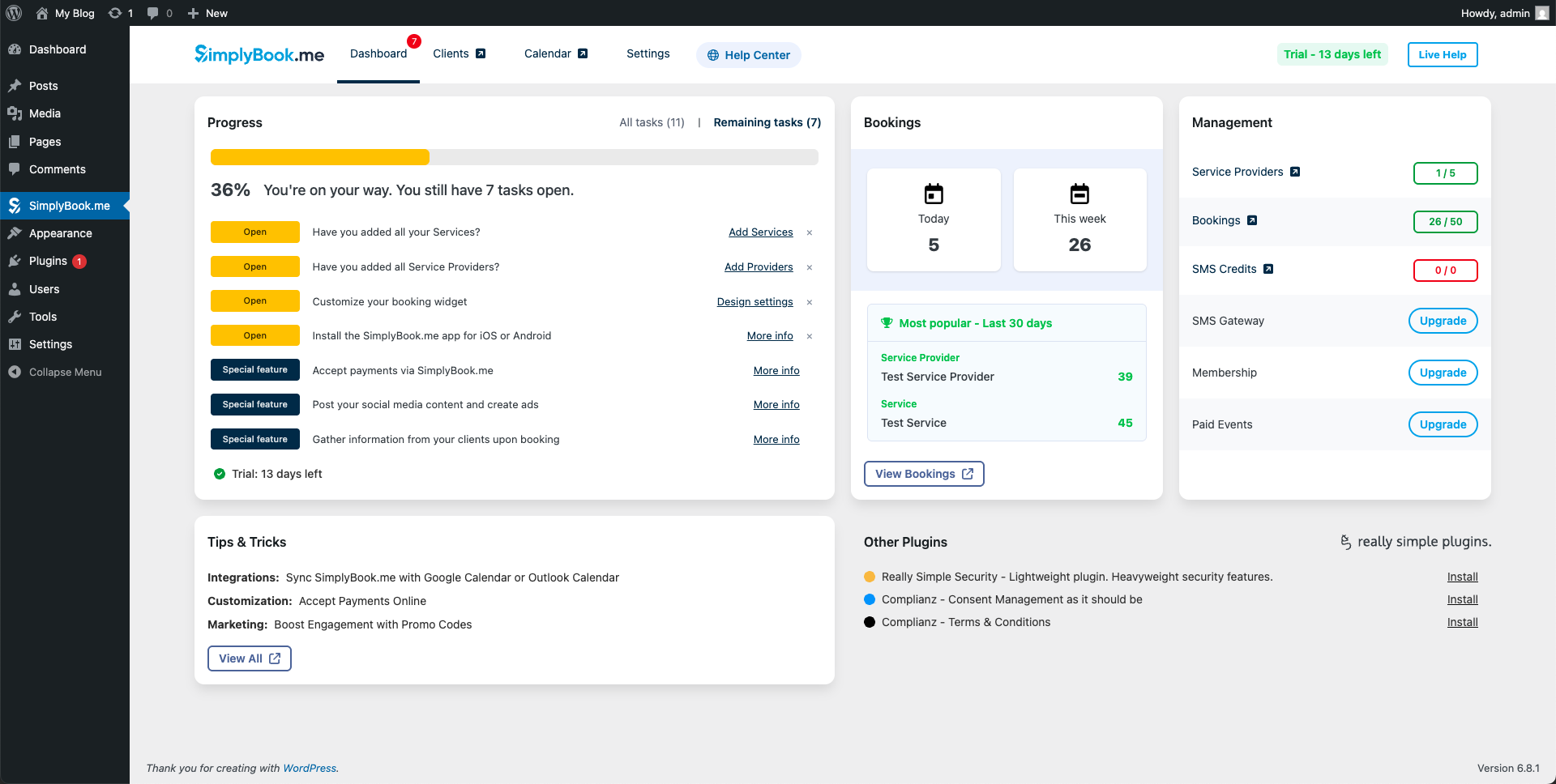
Task: Click the SimplyBook.me logo
Action: (x=259, y=54)
